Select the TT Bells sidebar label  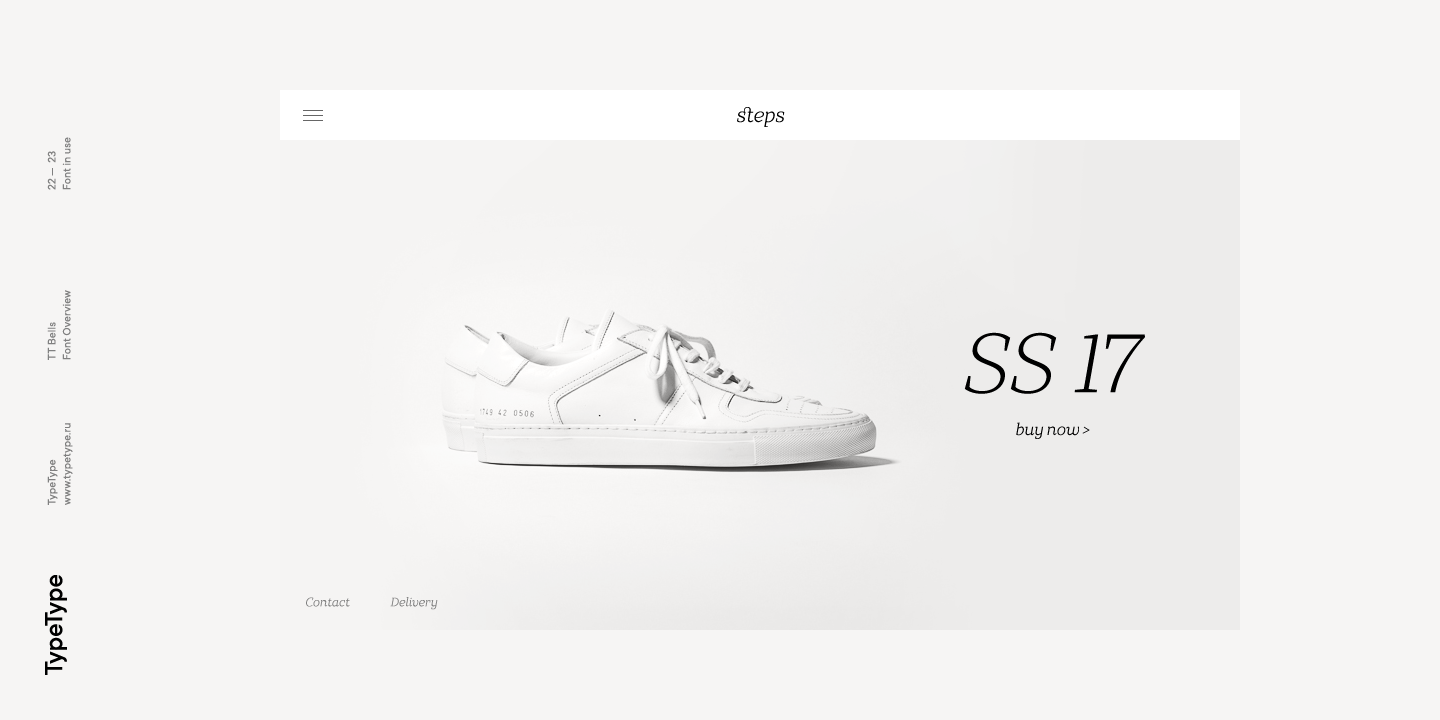pos(52,341)
